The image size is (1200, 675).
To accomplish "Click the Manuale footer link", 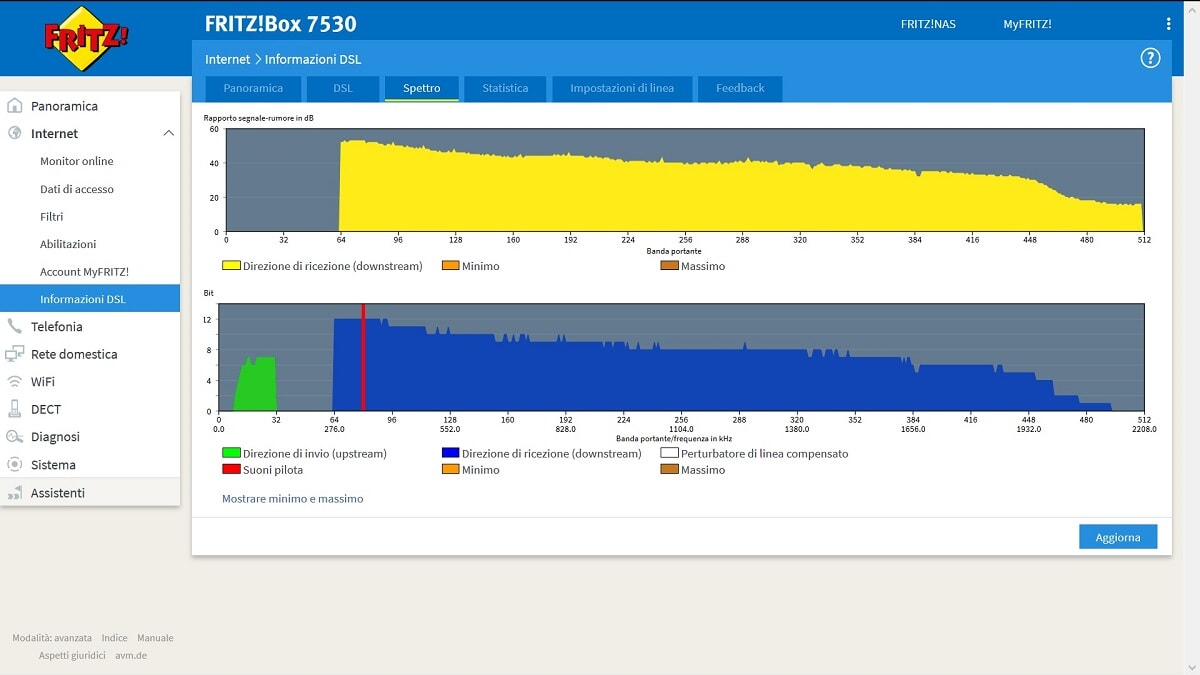I will pos(155,638).
